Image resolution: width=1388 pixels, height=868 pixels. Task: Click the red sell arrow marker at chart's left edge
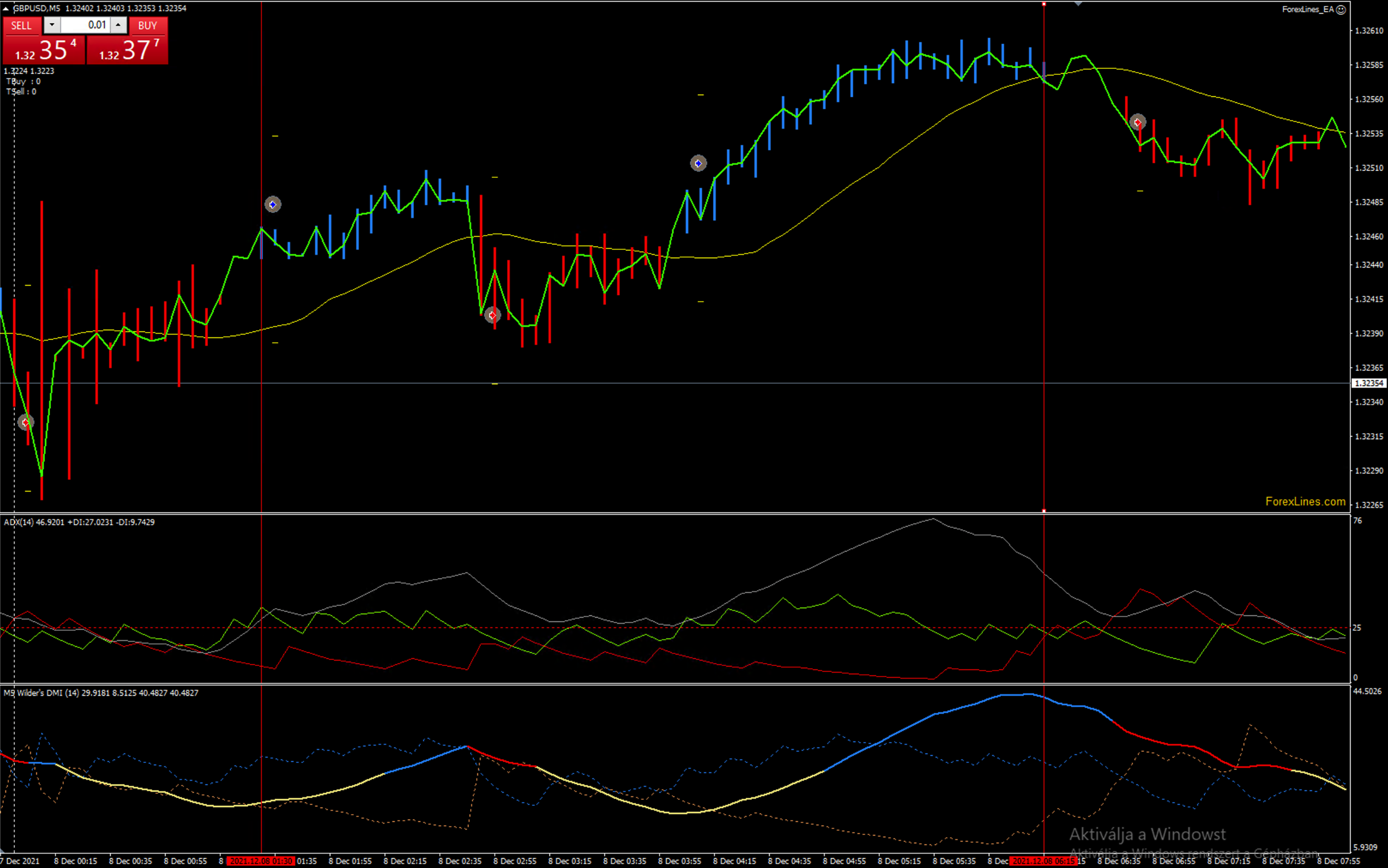point(25,422)
